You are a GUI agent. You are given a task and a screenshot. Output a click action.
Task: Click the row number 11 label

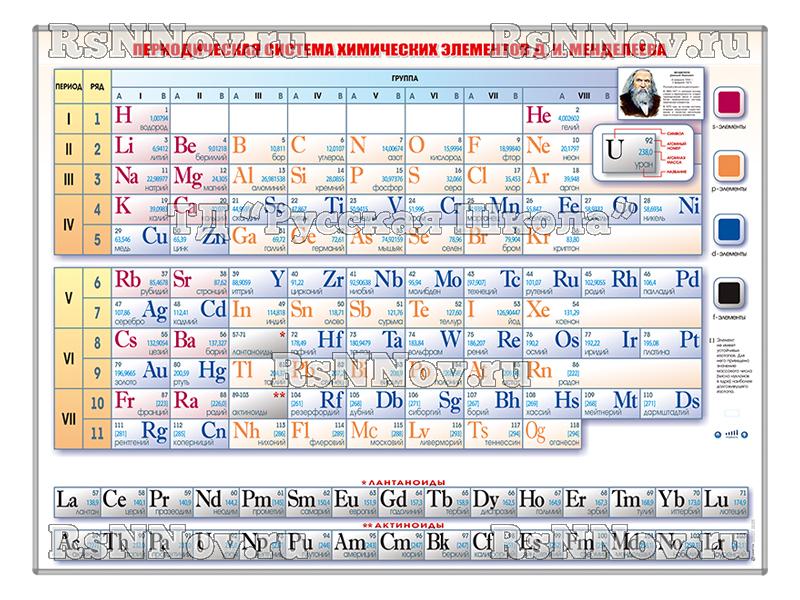click(97, 434)
